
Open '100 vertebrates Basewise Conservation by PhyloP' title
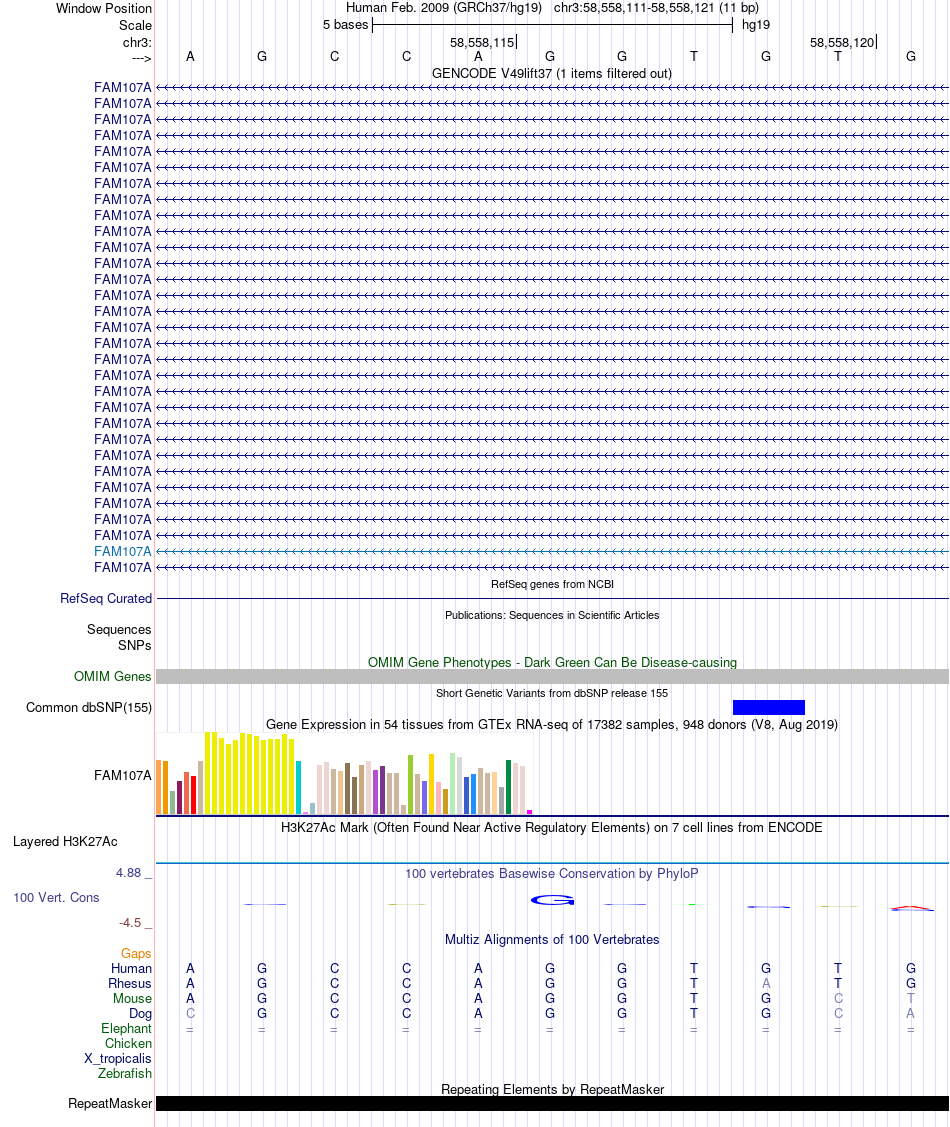click(x=552, y=873)
